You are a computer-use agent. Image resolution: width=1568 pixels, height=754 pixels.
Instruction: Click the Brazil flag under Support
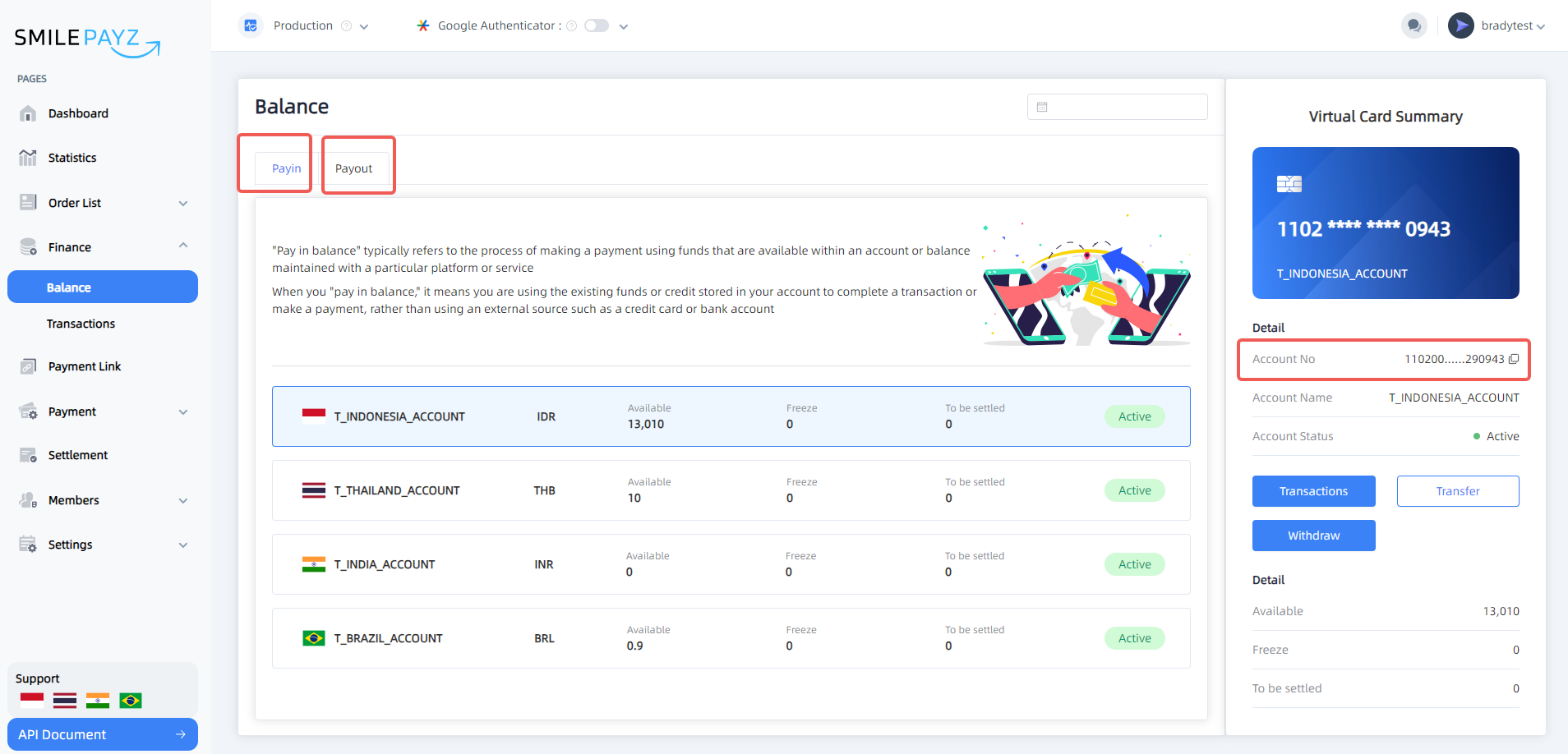(x=131, y=701)
